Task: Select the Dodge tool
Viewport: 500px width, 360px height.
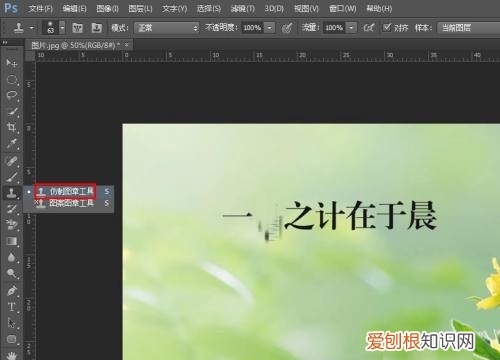Action: click(12, 273)
